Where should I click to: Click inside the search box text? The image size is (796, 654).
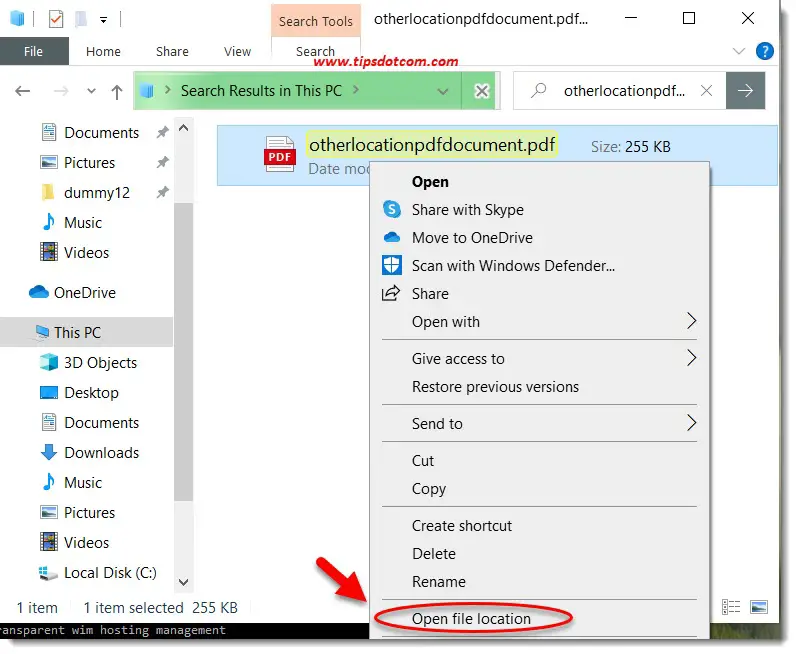[624, 91]
